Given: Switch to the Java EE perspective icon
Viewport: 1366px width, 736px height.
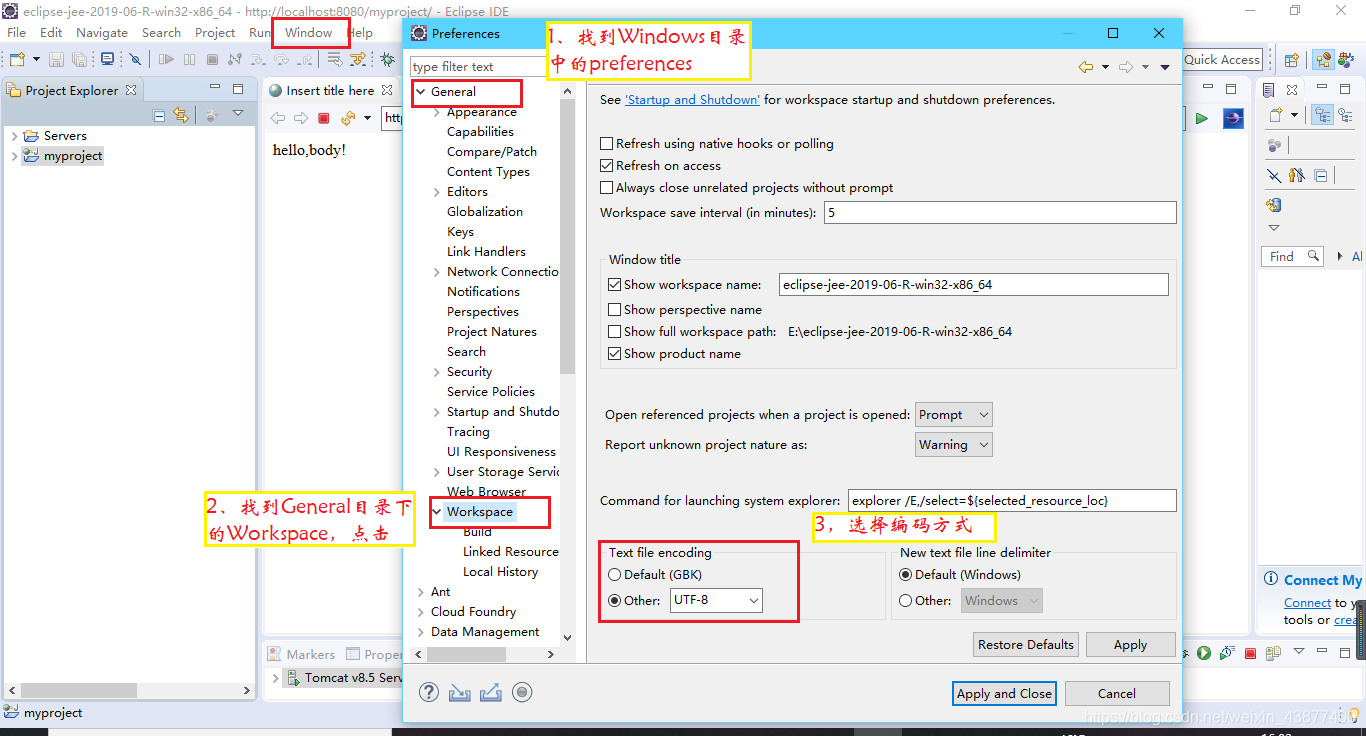Looking at the screenshot, I should (x=1324, y=60).
